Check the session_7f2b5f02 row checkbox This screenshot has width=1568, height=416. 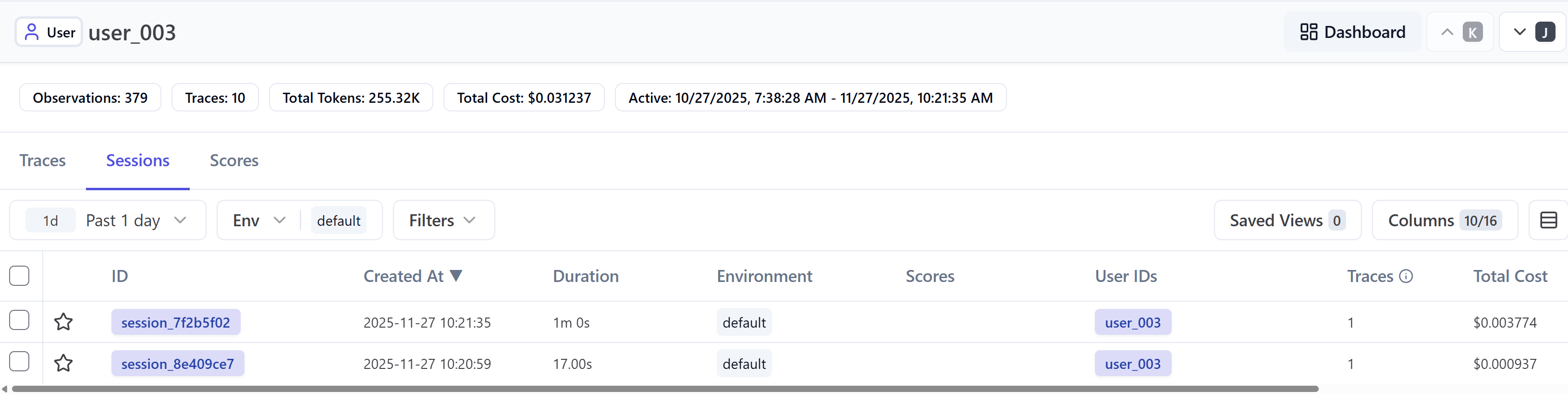[x=20, y=320]
